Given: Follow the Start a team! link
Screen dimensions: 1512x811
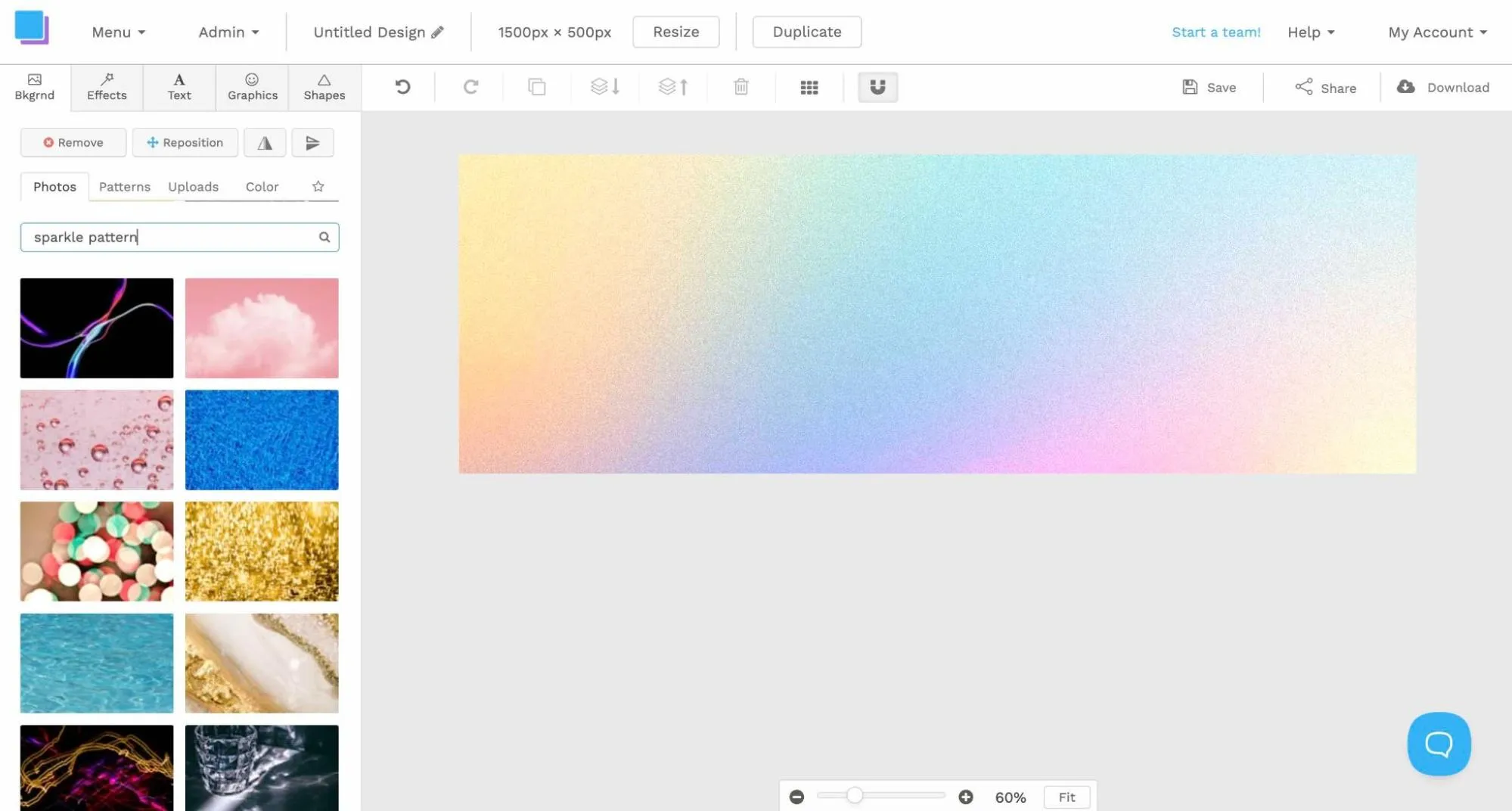Looking at the screenshot, I should click(x=1216, y=33).
